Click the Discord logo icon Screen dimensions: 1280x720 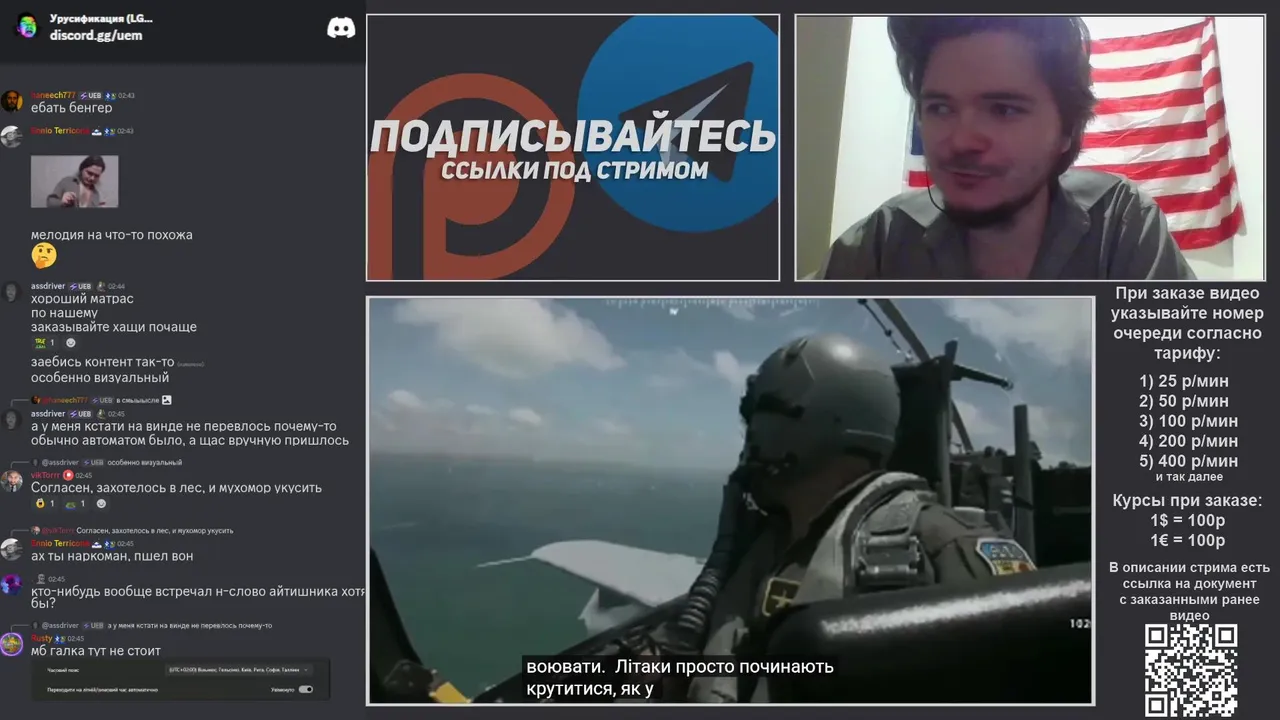click(x=341, y=28)
